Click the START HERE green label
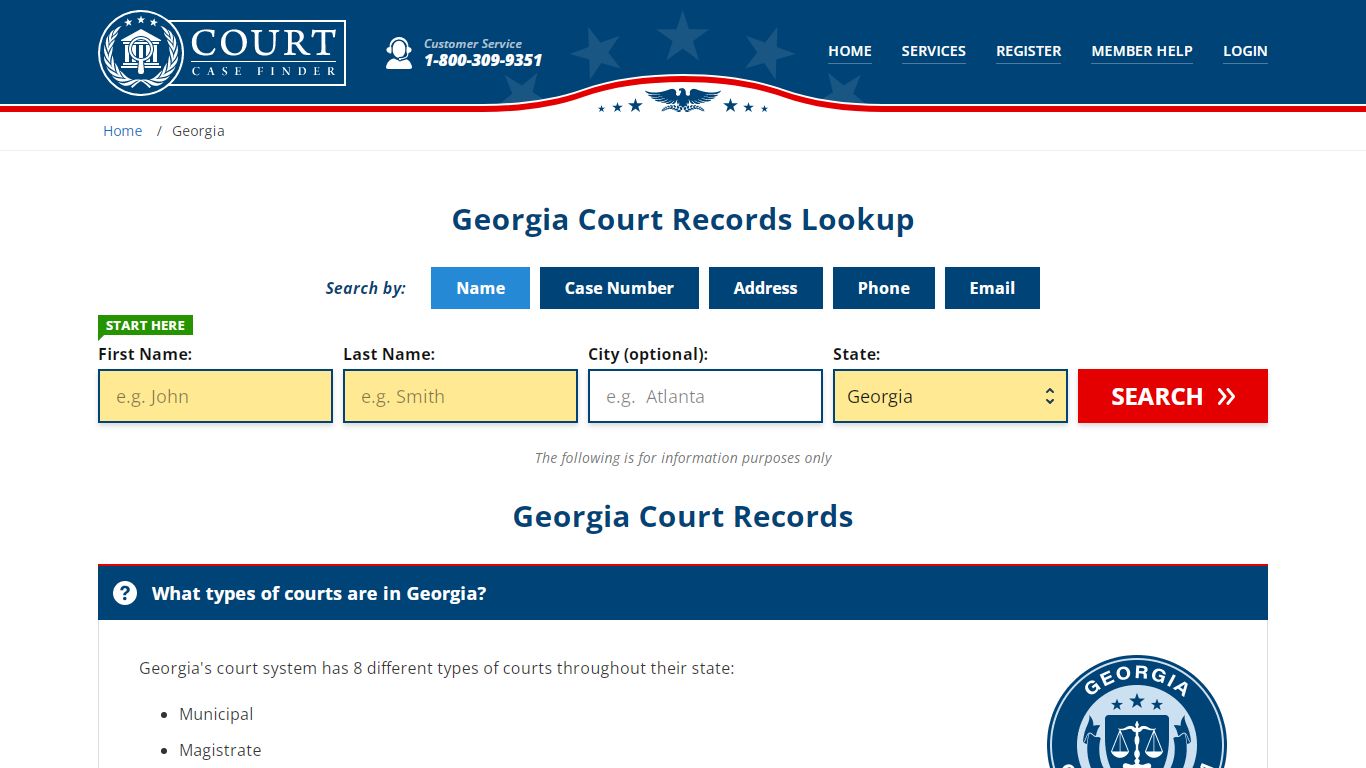The image size is (1366, 768). 145,325
